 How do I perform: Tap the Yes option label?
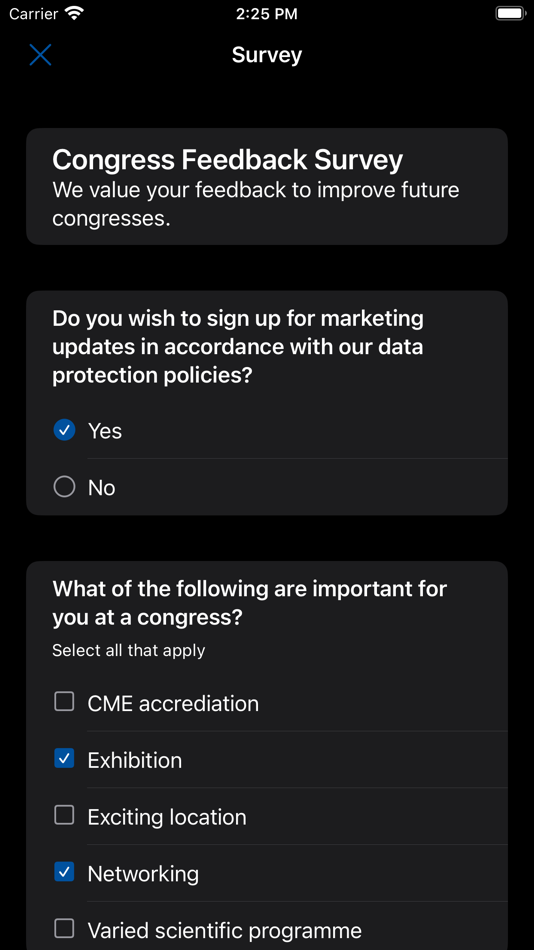105,431
